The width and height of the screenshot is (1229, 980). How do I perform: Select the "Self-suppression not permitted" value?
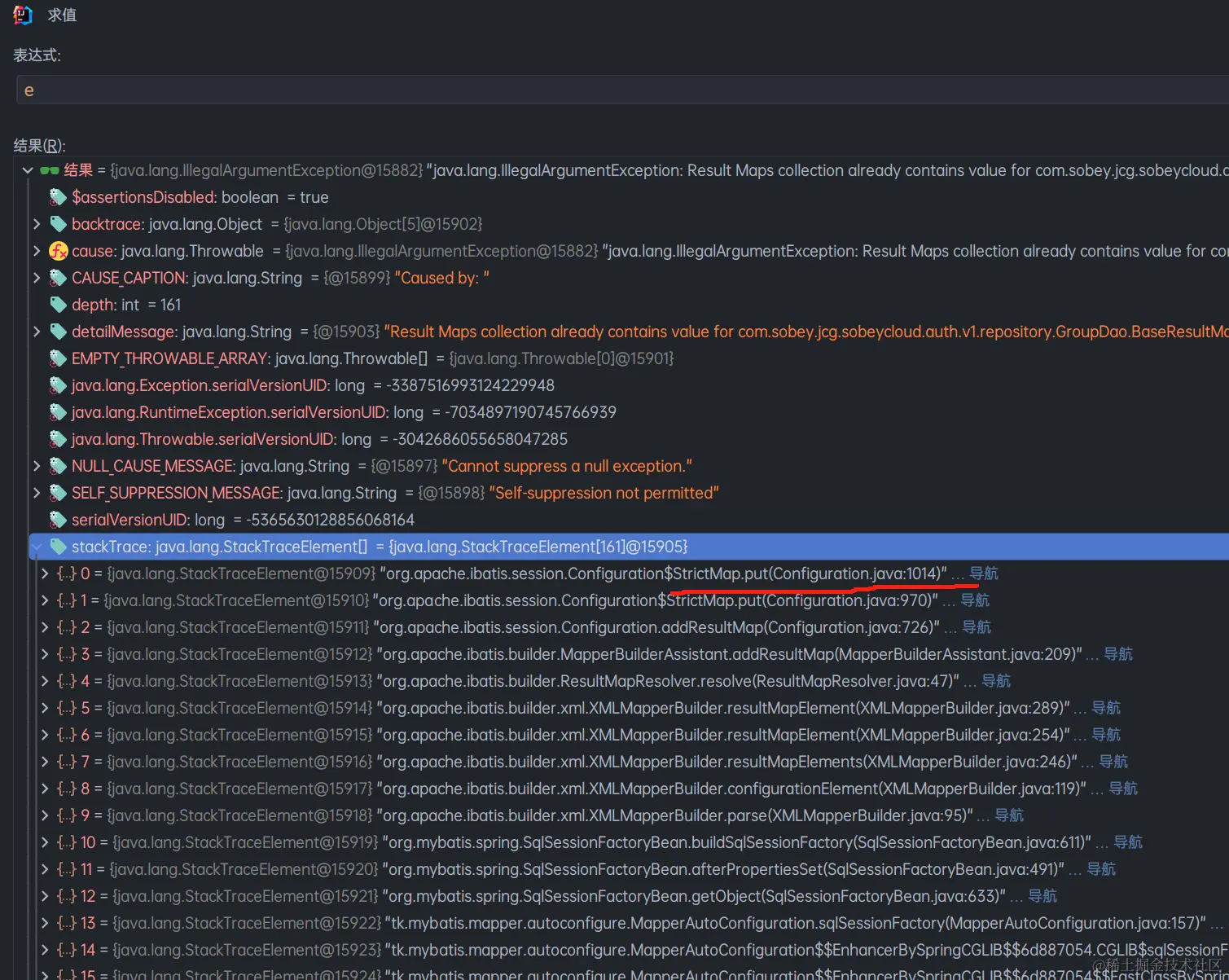tap(604, 493)
